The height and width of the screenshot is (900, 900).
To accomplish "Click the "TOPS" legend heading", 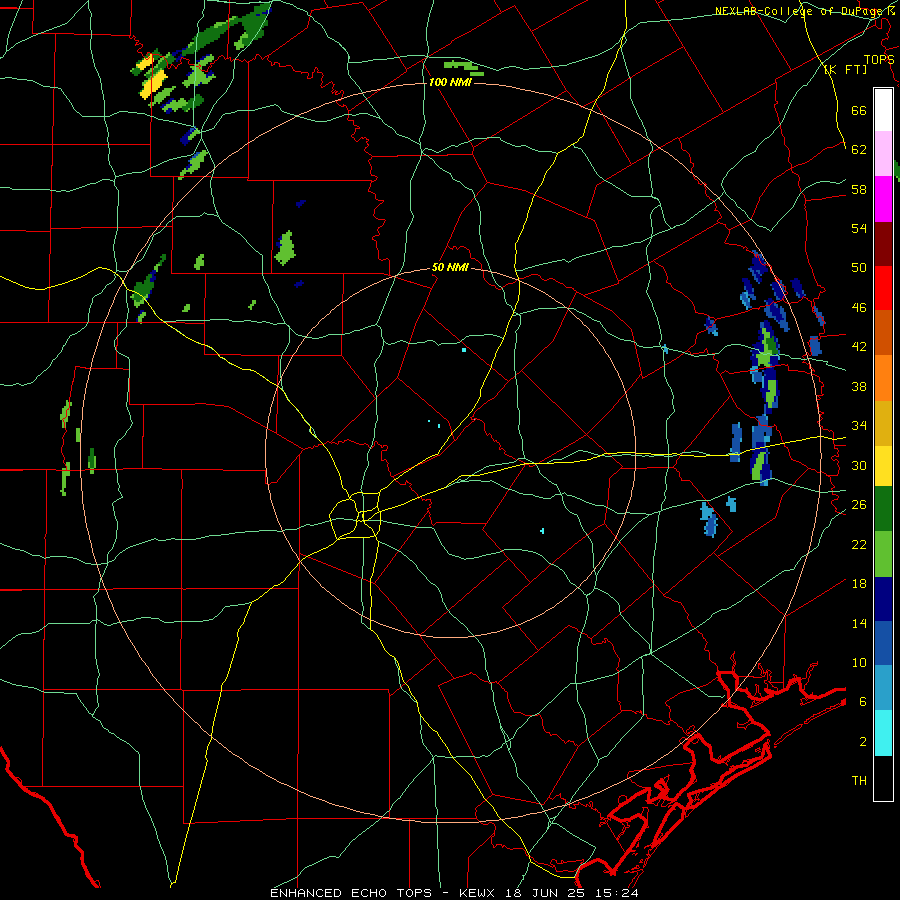I will (x=879, y=60).
